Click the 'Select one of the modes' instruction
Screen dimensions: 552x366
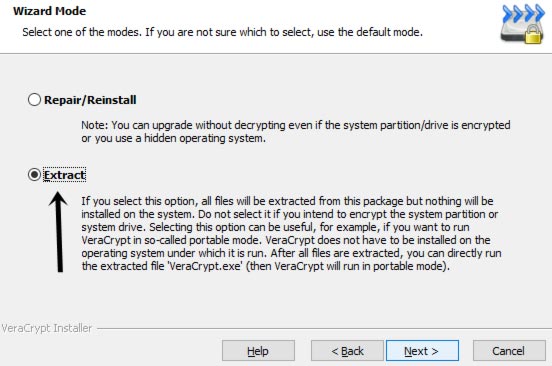click(x=222, y=32)
